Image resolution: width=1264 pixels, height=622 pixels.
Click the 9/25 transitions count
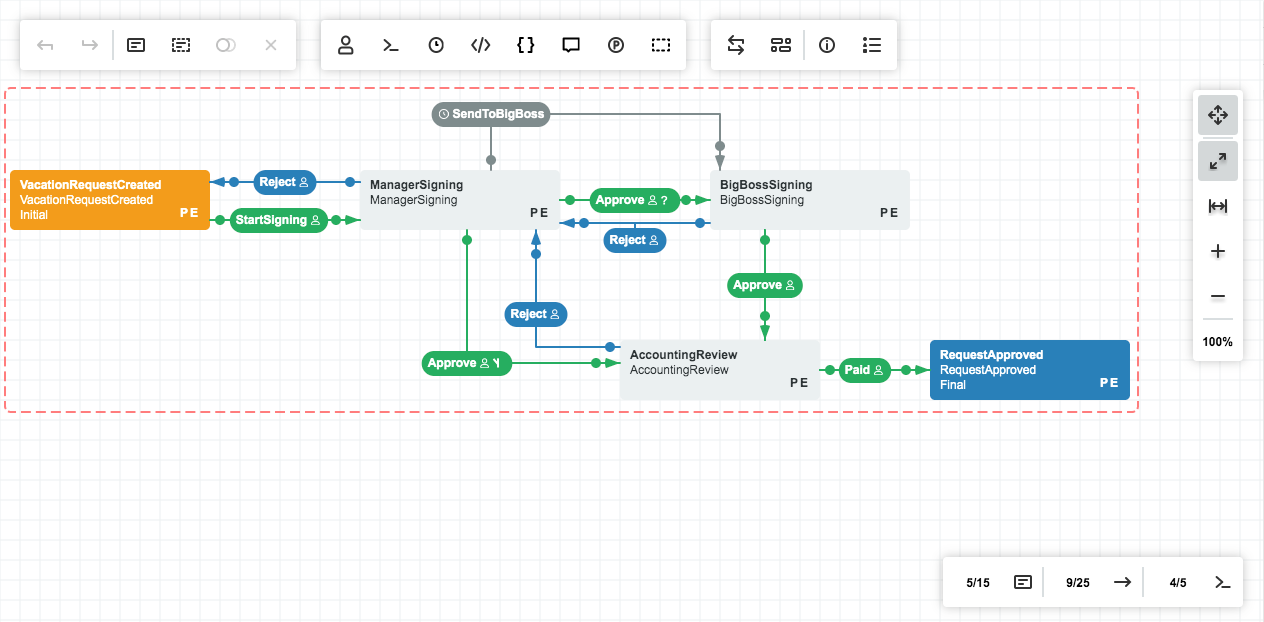point(1078,582)
